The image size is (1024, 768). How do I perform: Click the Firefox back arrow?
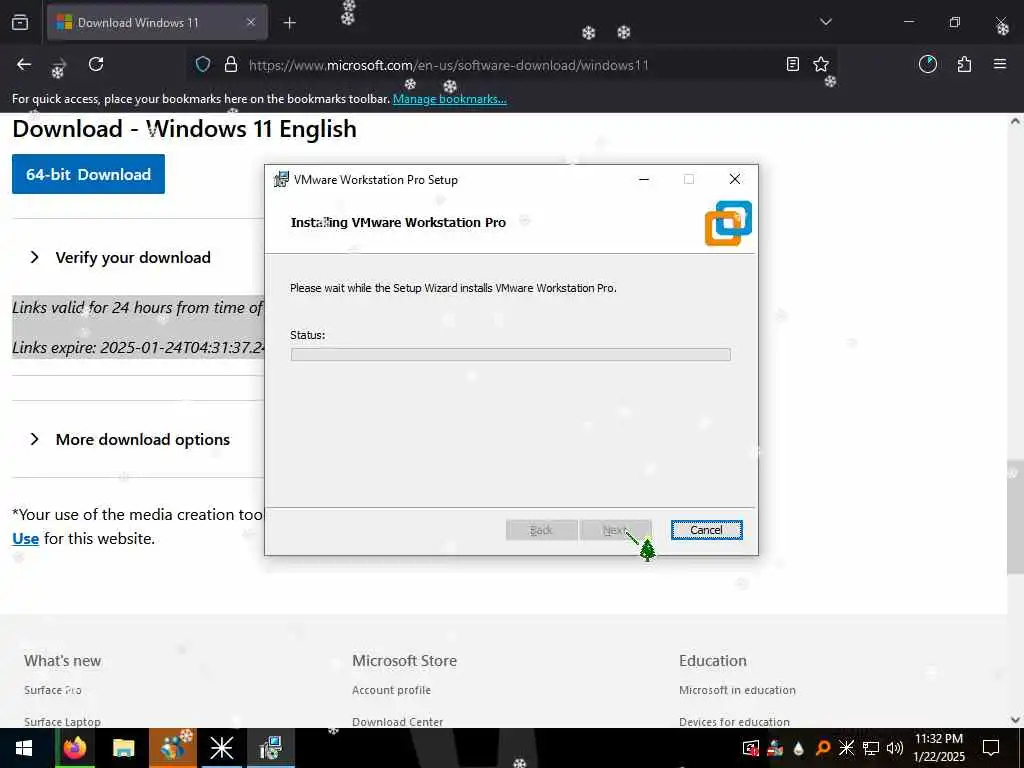[24, 64]
